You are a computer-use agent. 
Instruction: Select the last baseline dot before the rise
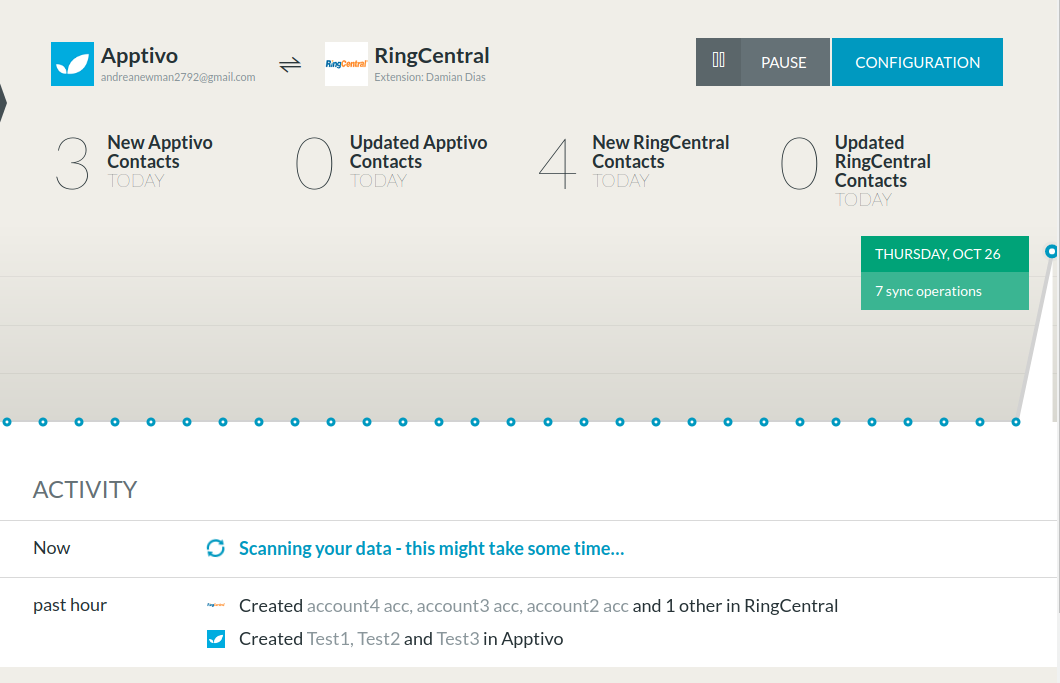[1015, 422]
